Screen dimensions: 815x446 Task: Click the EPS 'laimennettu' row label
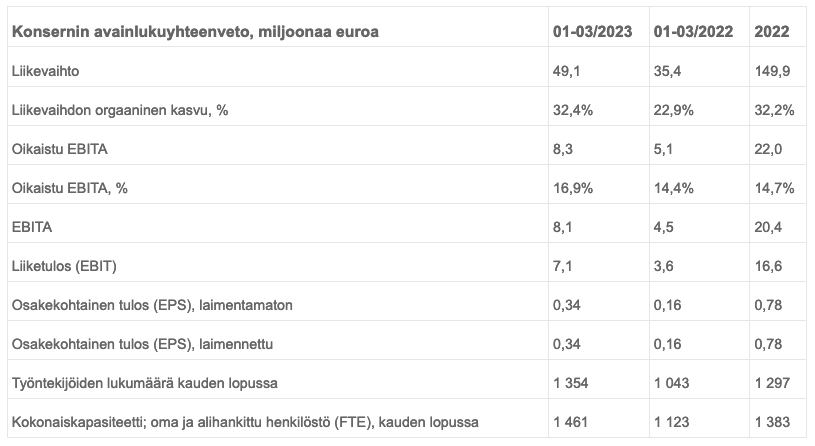point(141,344)
